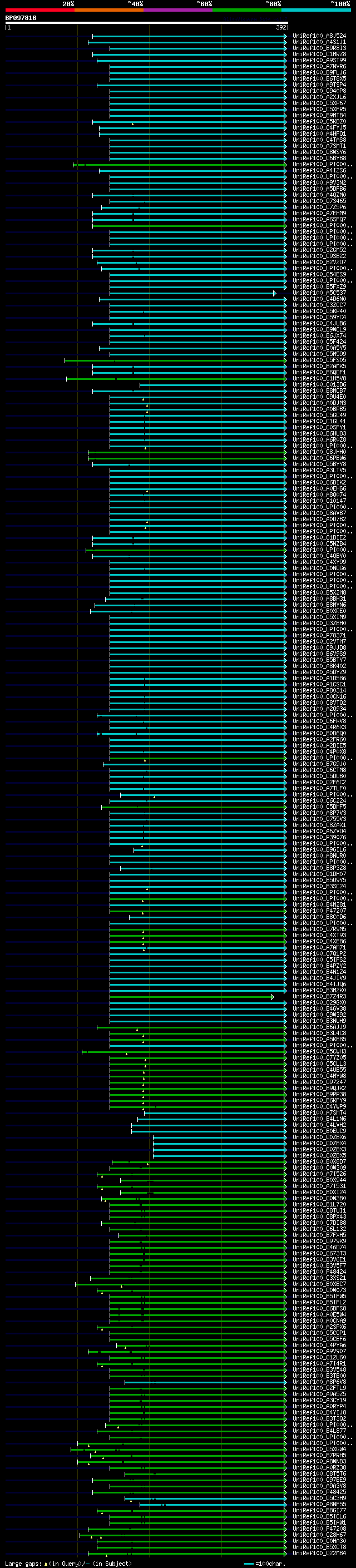The height and width of the screenshot is (1568, 356).
Task: Select the UniRef100_B9MTB4 label
Action: pyautogui.click(x=319, y=115)
